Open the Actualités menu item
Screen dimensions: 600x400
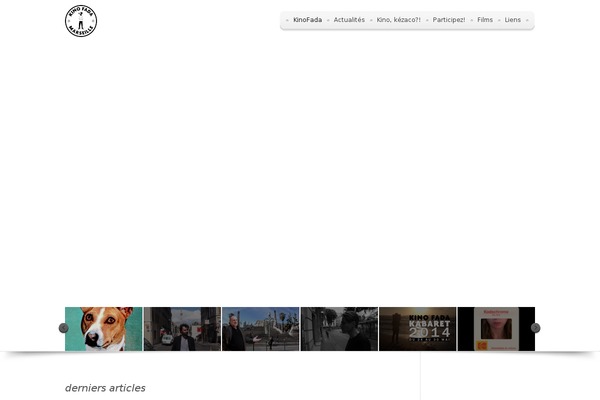tap(349, 20)
